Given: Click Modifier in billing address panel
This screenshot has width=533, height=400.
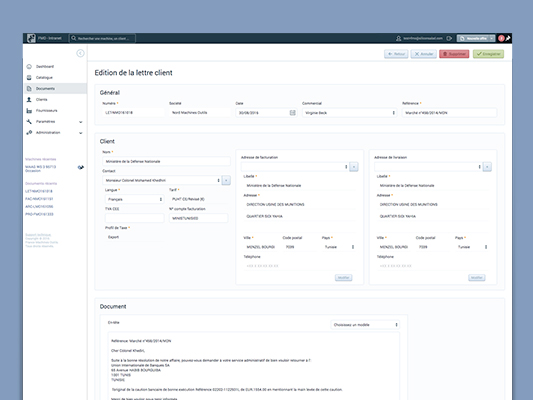Looking at the screenshot, I should pyautogui.click(x=343, y=278).
